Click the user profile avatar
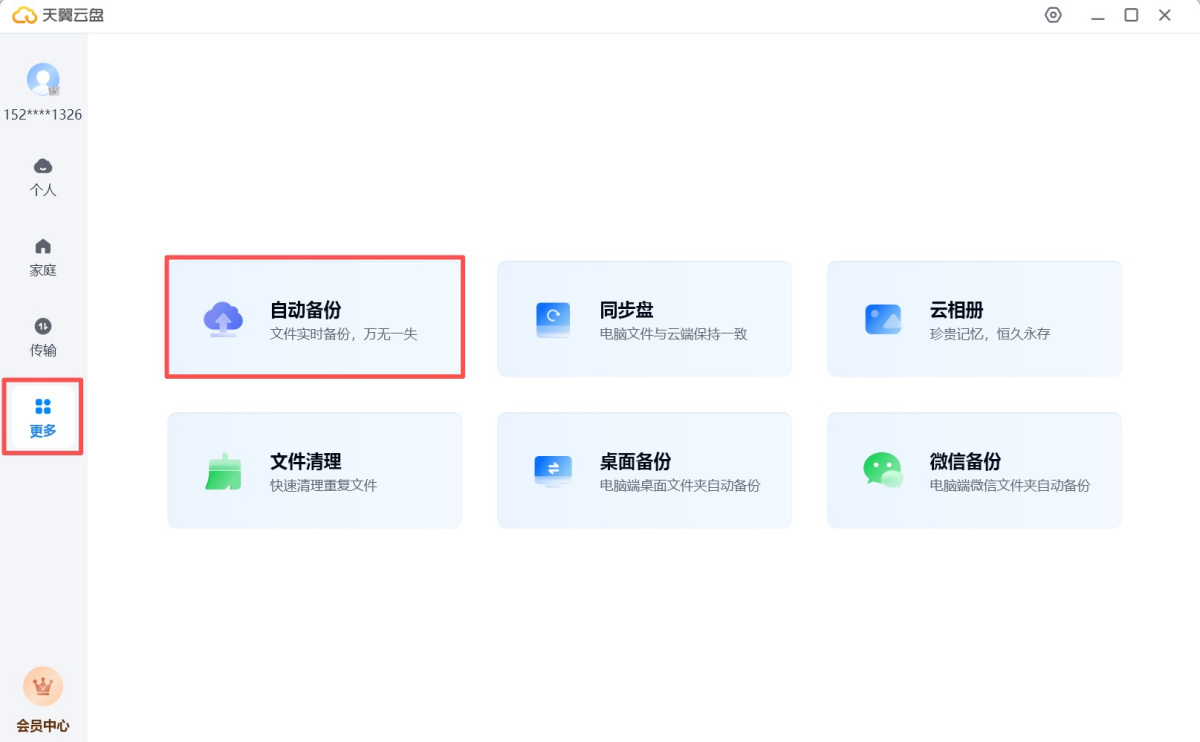 [x=43, y=79]
